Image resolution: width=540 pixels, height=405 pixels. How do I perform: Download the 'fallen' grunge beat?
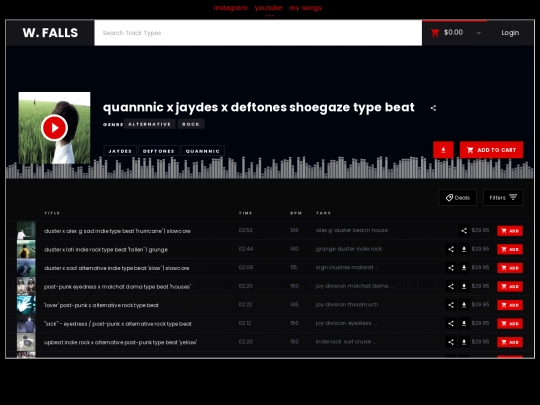click(464, 249)
